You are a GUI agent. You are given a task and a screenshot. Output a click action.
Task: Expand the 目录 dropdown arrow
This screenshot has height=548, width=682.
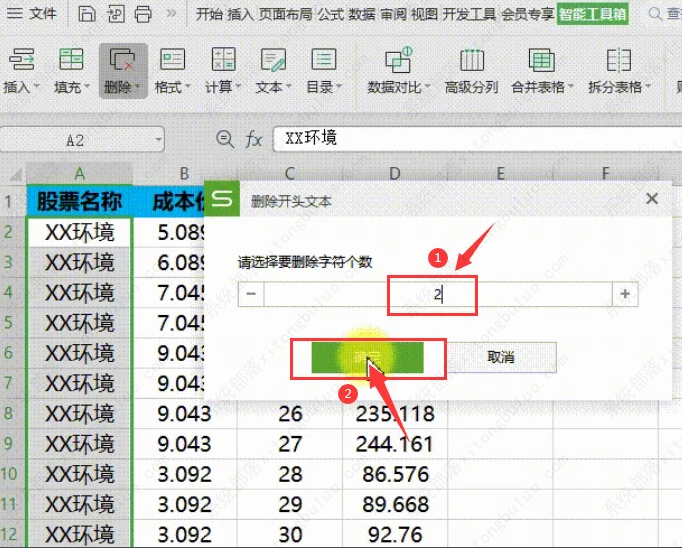click(x=339, y=86)
